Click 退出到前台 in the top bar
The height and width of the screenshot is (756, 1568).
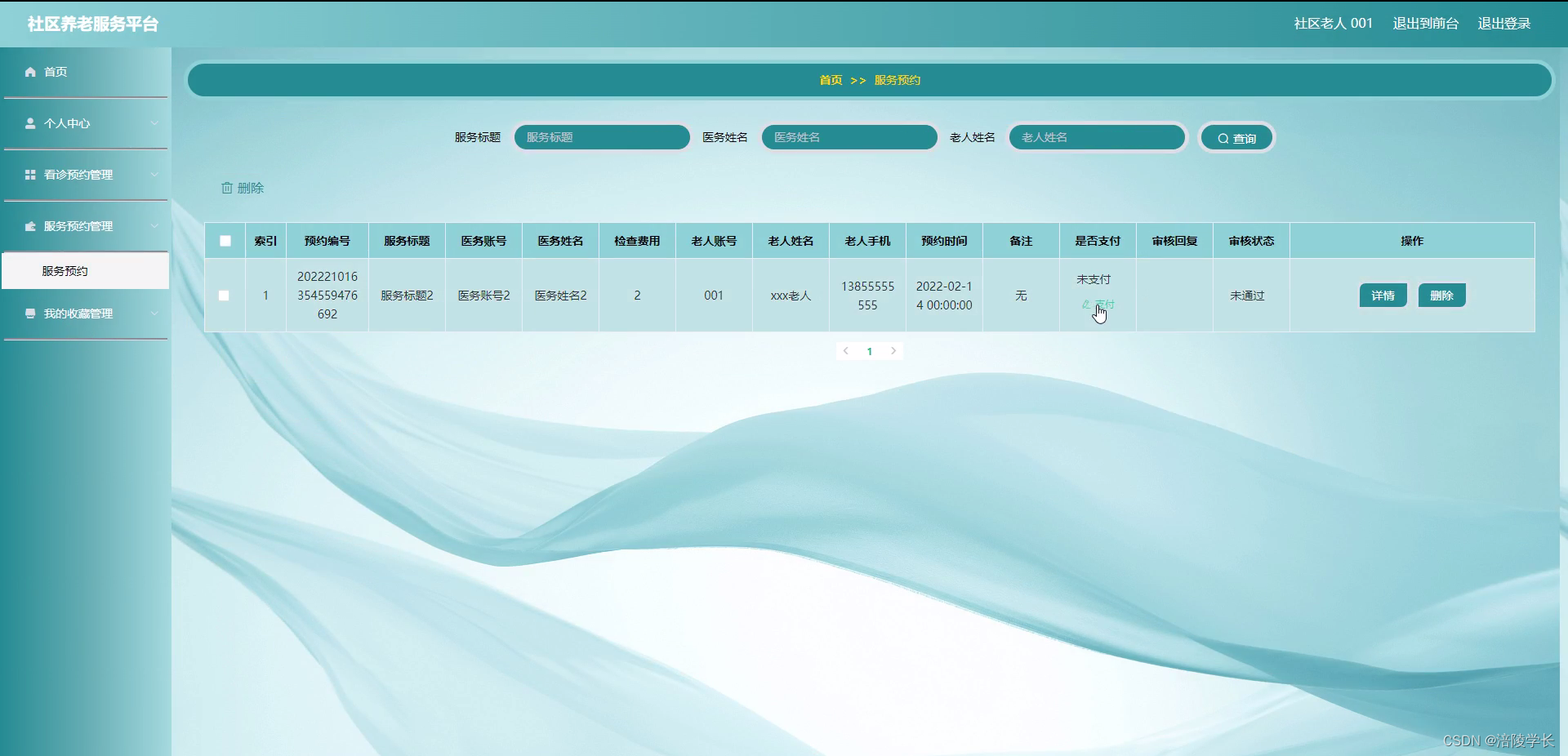click(1425, 24)
